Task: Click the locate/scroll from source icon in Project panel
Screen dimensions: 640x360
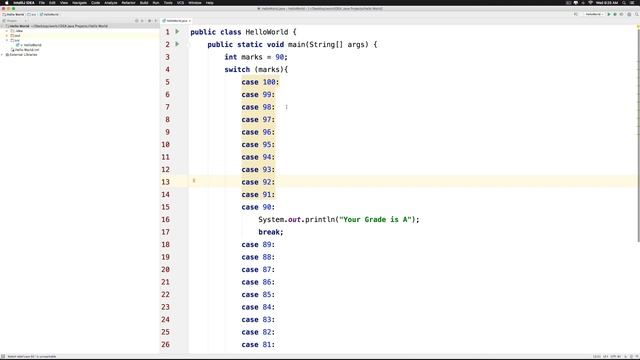Action: [x=137, y=20]
